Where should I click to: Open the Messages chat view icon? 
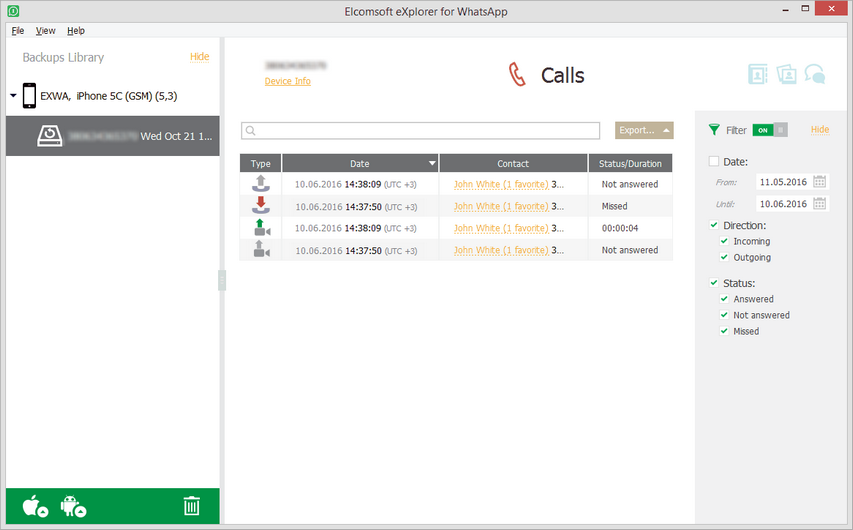(x=815, y=74)
